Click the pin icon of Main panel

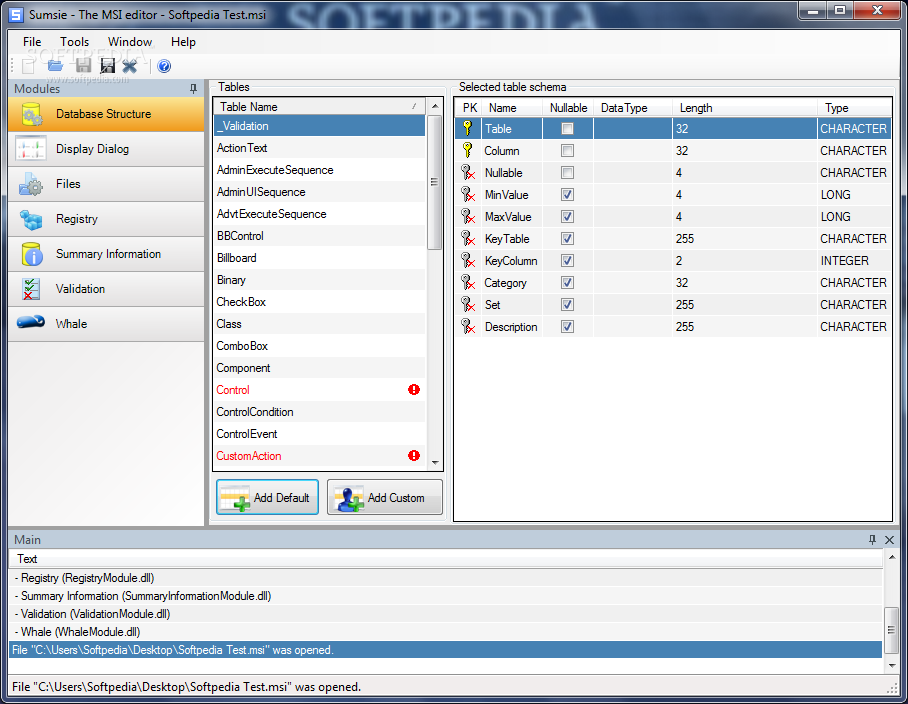tap(873, 540)
